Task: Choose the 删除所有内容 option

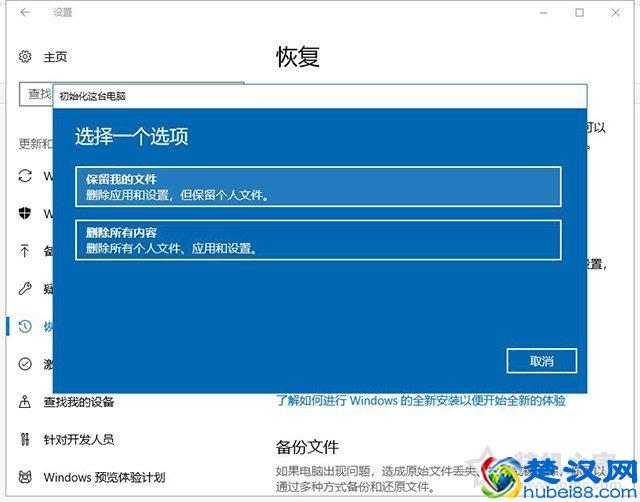Action: pyautogui.click(x=318, y=240)
